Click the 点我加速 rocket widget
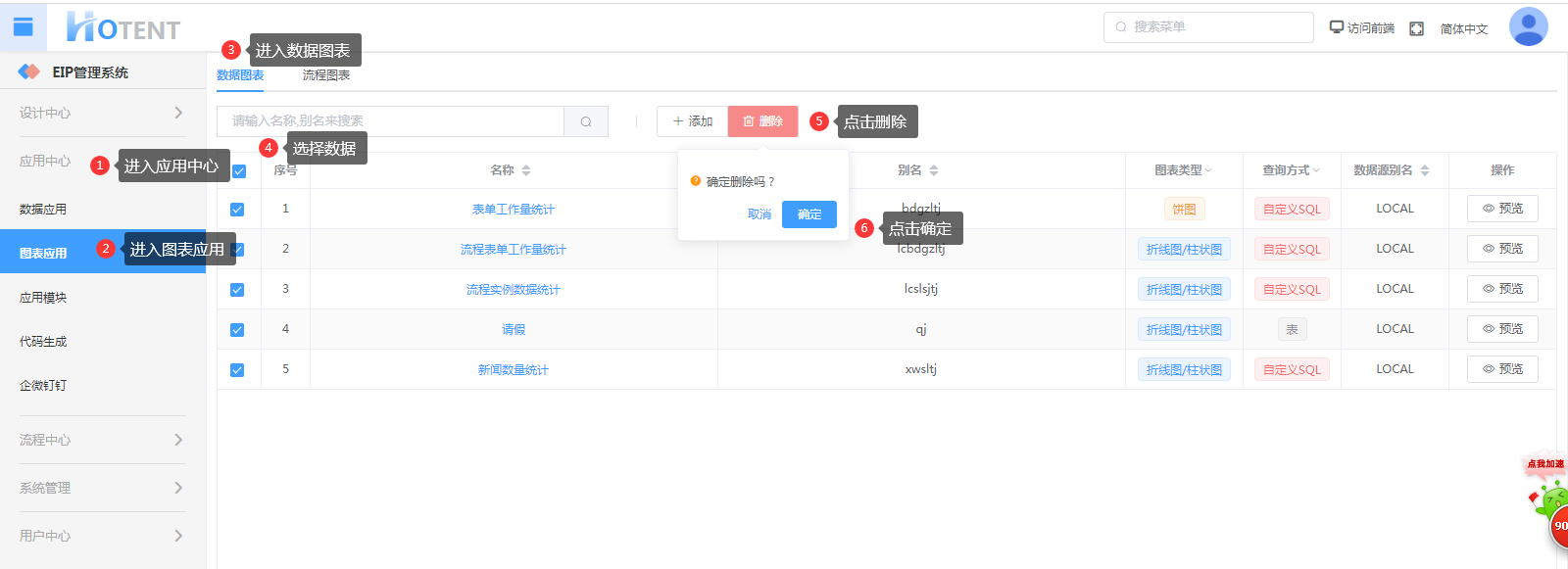This screenshot has width=1568, height=569. 1548,499
